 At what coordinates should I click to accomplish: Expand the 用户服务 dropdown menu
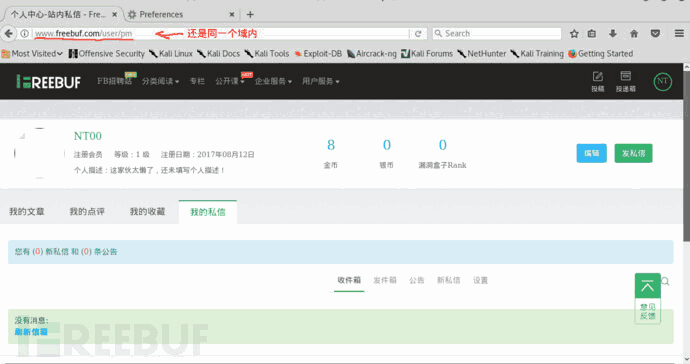click(x=320, y=81)
